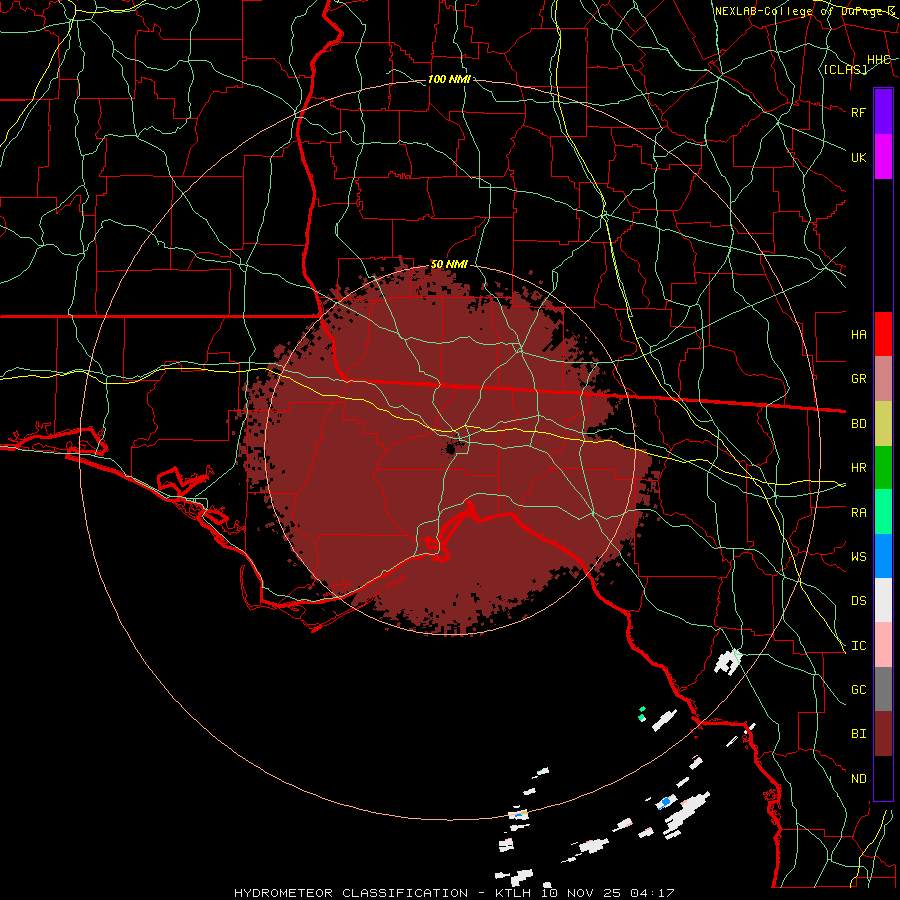Viewport: 900px width, 900px height.
Task: Click the "HYDROMETEOR CLASSIFICATION - KTLH" caption
Action: coord(383,893)
